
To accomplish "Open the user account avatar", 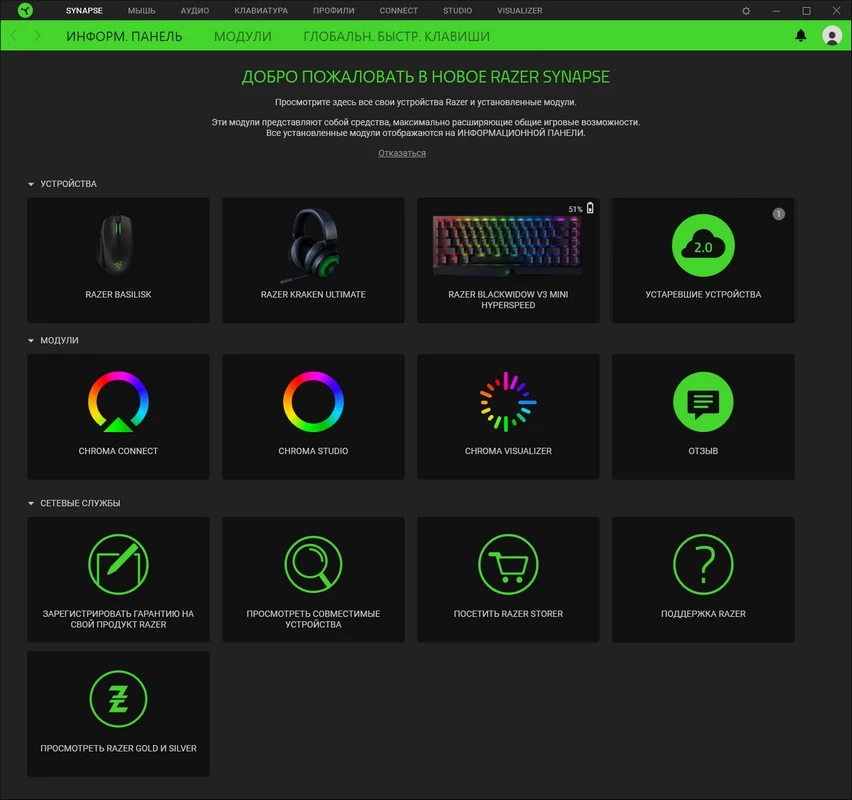I will (x=832, y=36).
